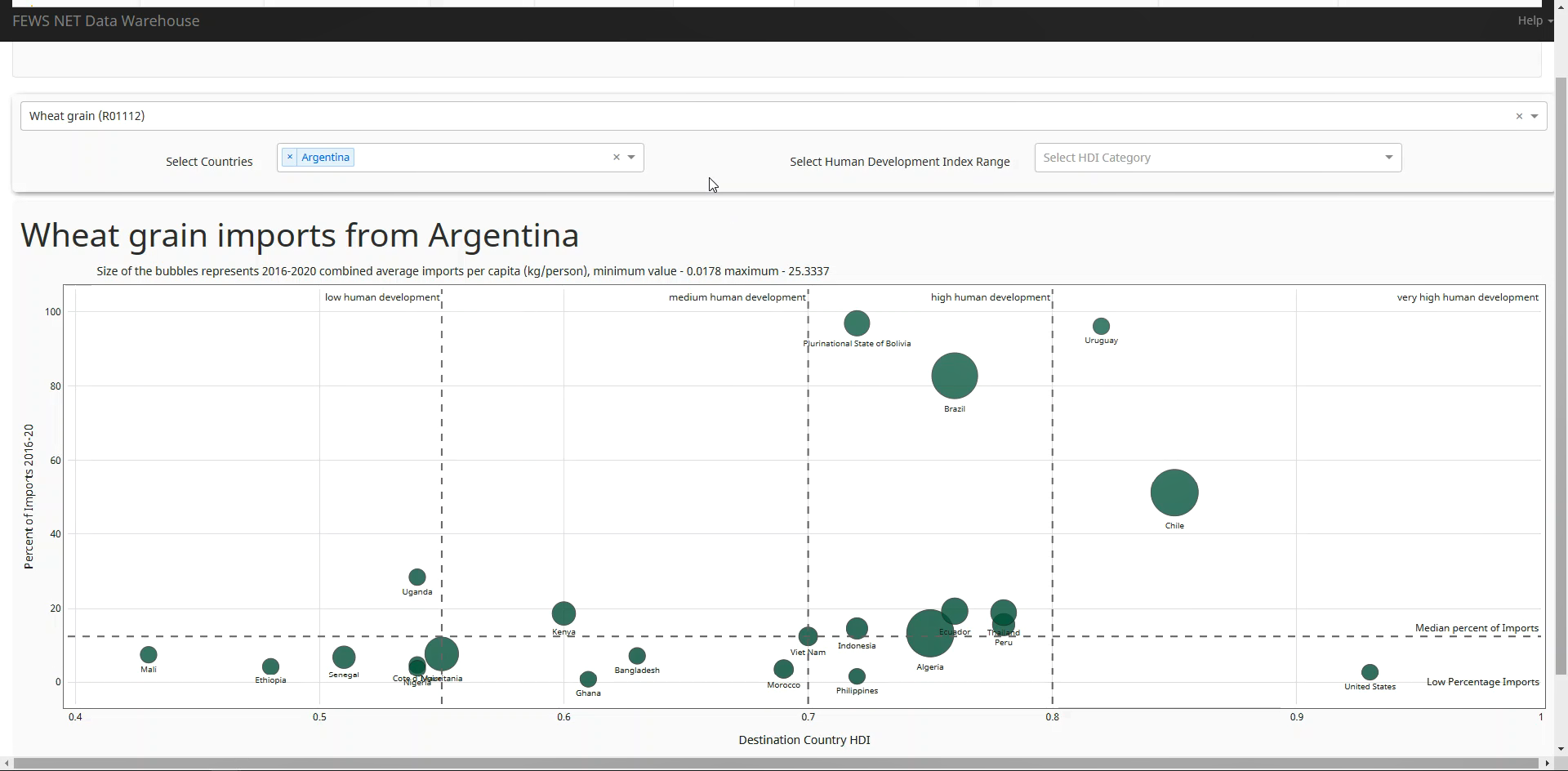
Task: Open the Help menu
Action: click(x=1534, y=20)
